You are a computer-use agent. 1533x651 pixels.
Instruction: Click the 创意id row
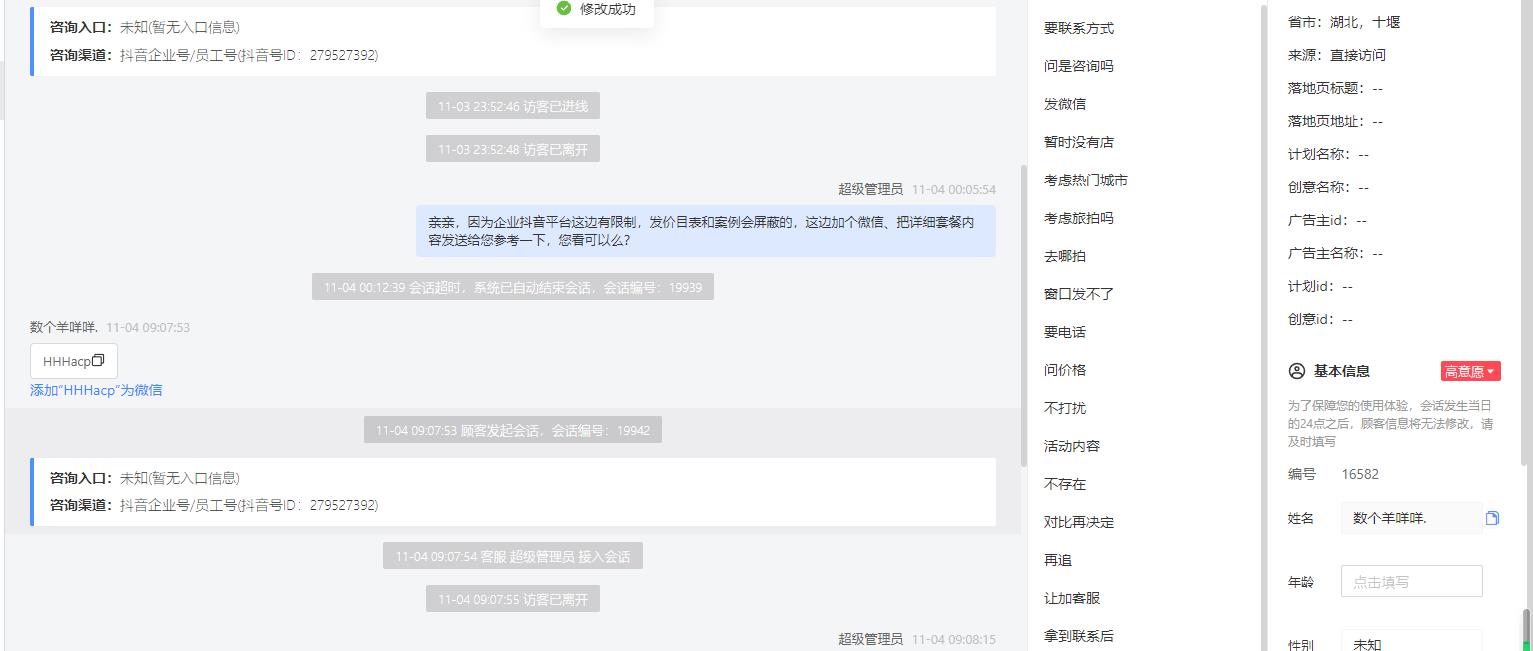1320,319
